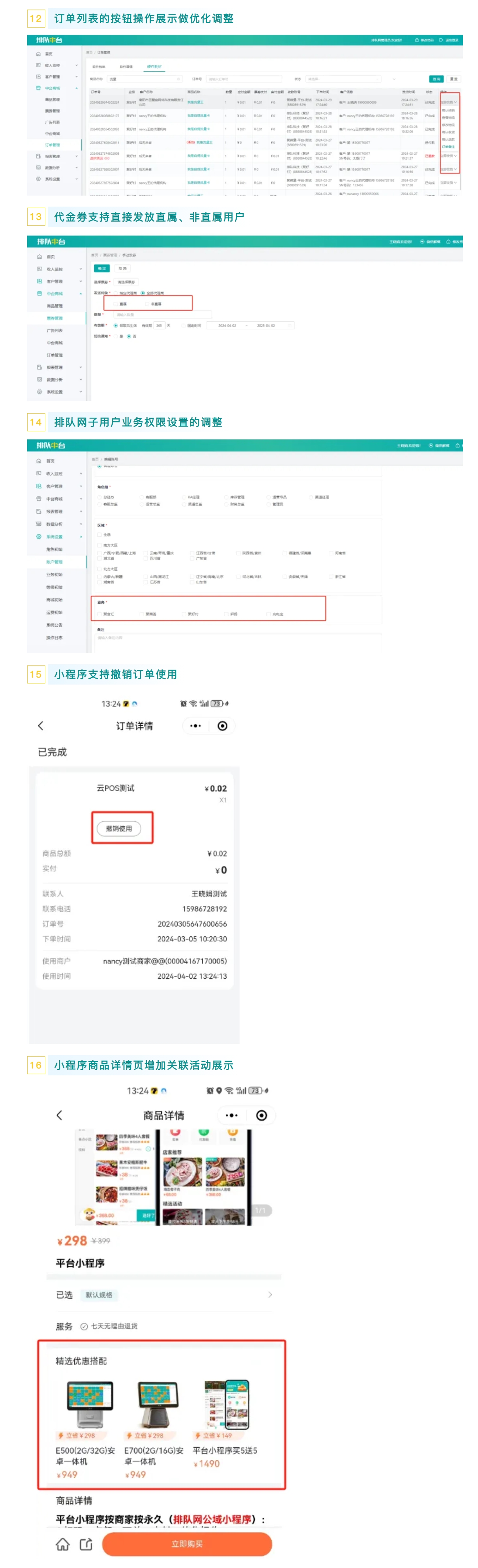Tap the three-dot more icon on 订单详情
Screen dimensions: 478x1568
pyautogui.click(x=195, y=726)
